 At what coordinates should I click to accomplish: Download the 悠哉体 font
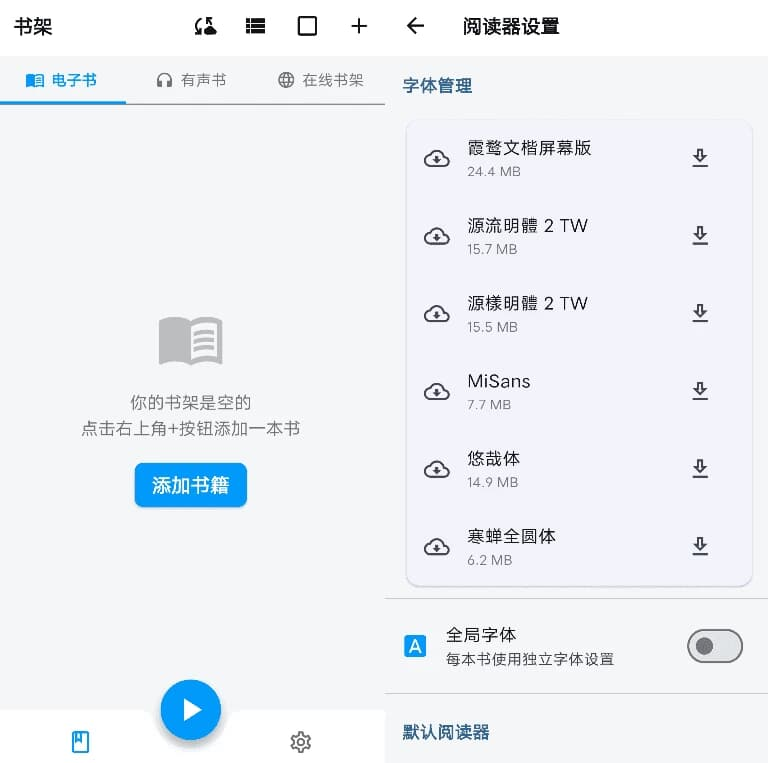click(700, 469)
